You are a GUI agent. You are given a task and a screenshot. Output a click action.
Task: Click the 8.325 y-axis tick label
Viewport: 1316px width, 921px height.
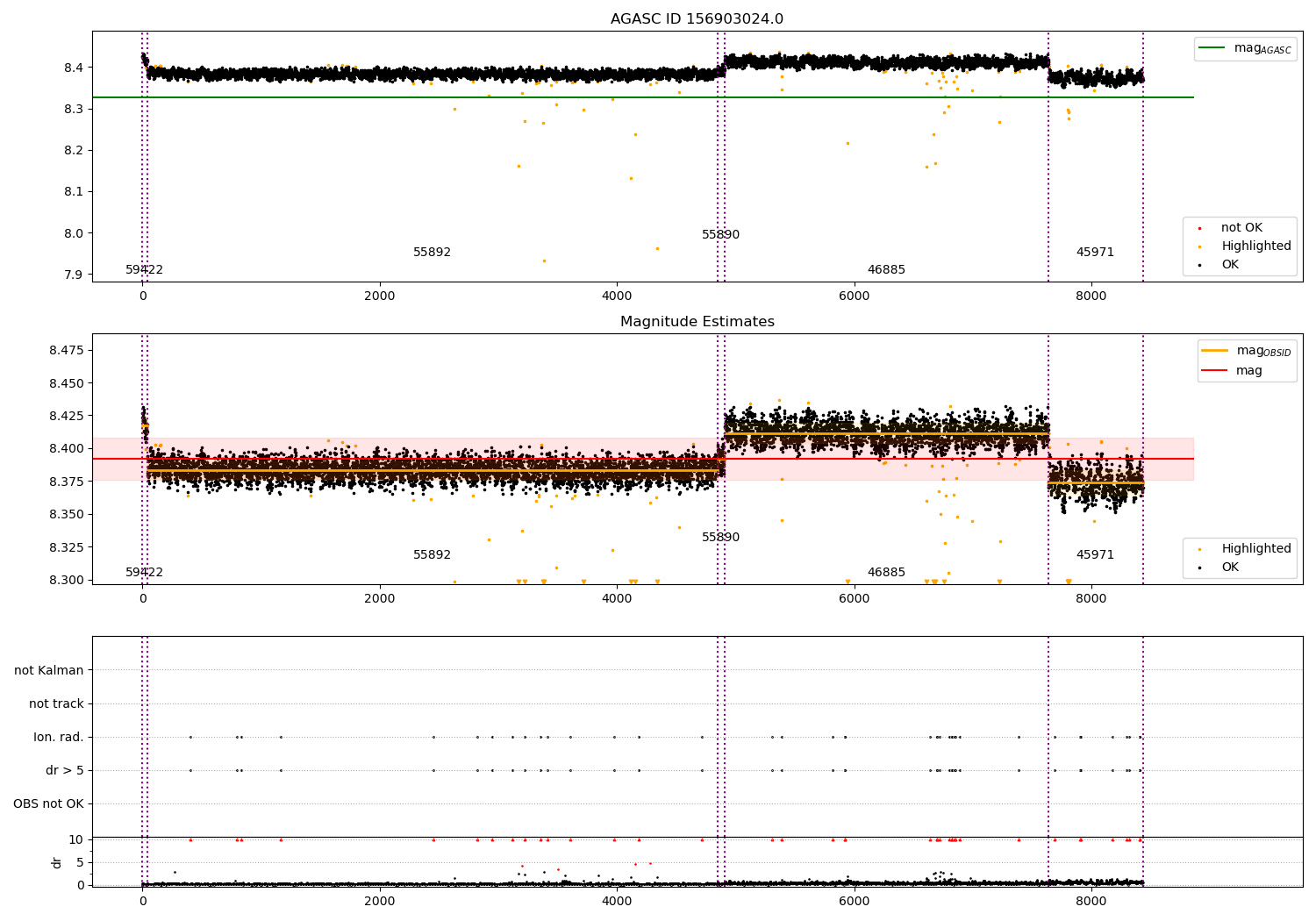67,547
